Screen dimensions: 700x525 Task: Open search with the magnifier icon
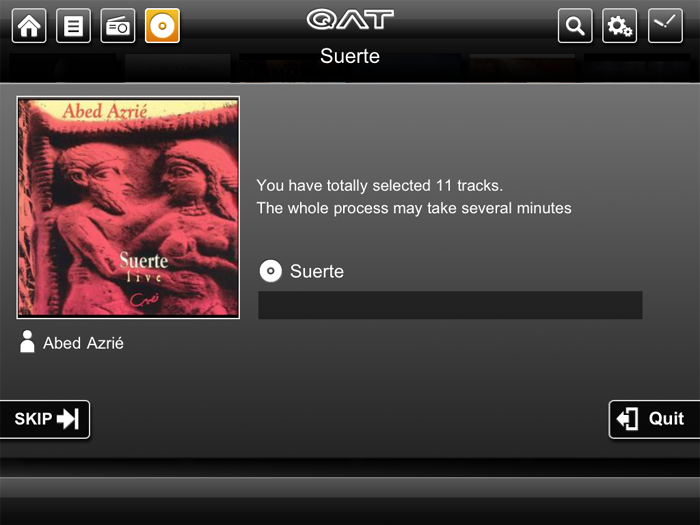pos(575,26)
